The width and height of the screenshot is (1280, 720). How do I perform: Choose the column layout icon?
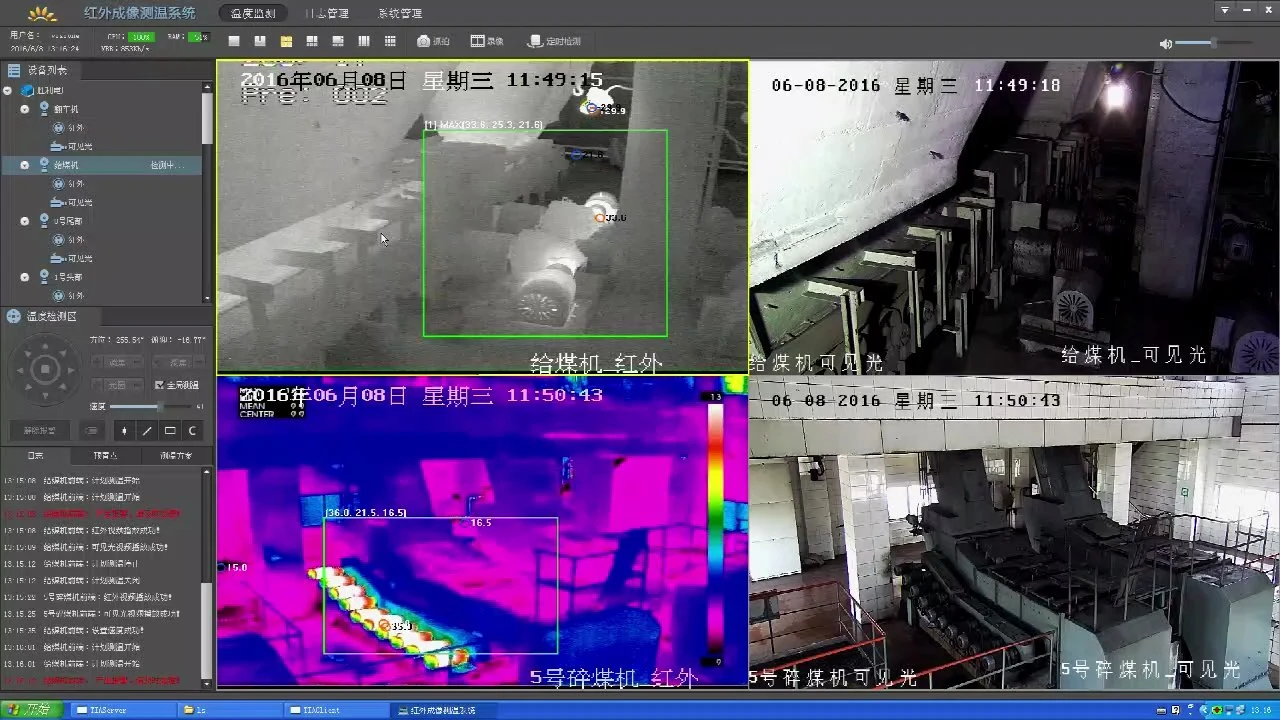[x=363, y=41]
